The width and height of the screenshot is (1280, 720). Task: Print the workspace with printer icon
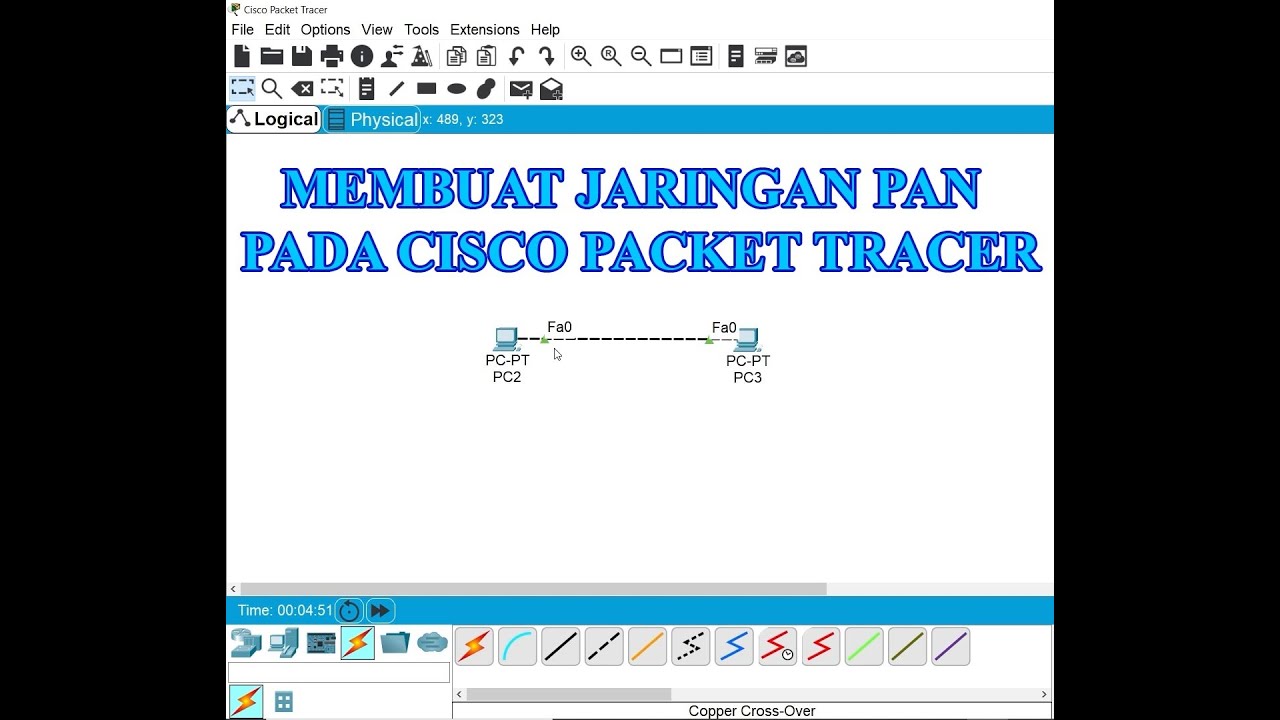332,57
